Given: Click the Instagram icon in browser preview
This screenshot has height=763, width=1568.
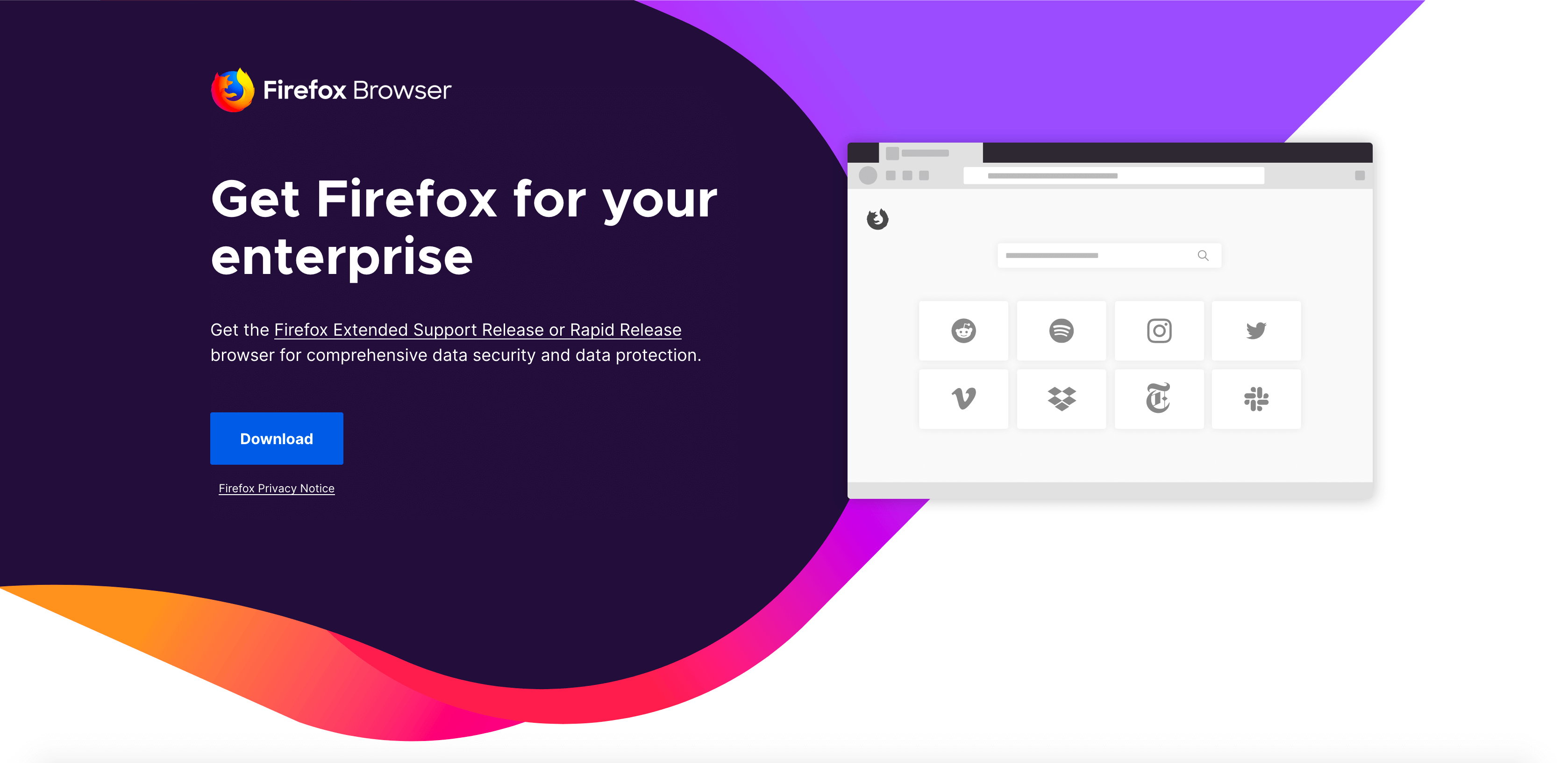Looking at the screenshot, I should [x=1159, y=331].
